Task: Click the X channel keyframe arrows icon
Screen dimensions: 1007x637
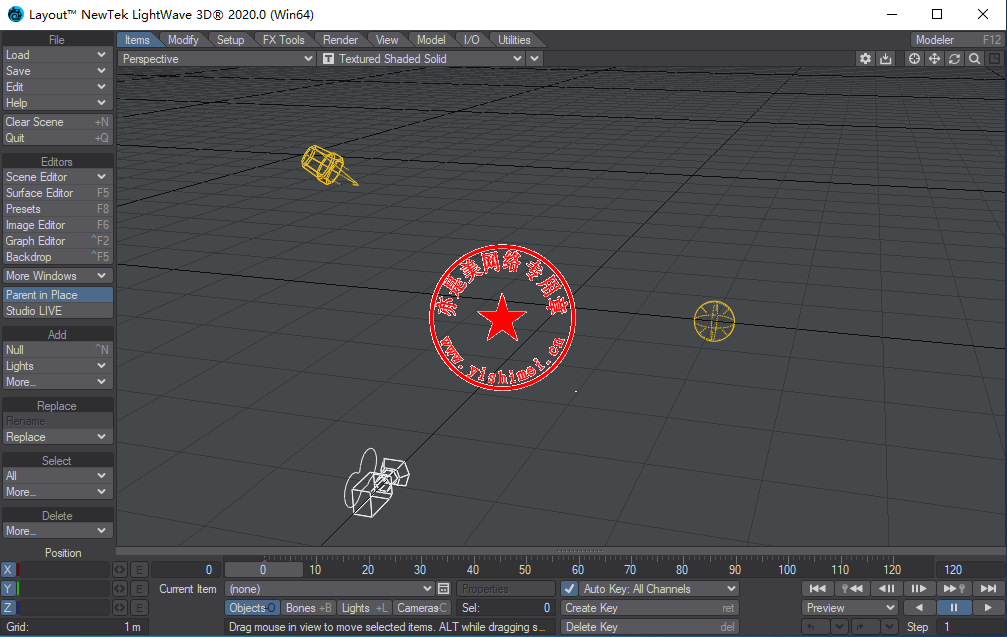Action: pos(119,570)
